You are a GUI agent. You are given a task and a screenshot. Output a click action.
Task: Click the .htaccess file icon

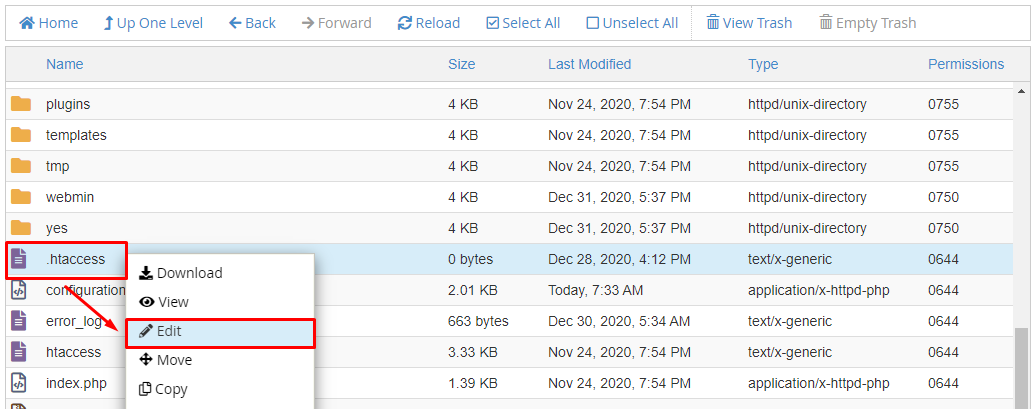point(19,259)
